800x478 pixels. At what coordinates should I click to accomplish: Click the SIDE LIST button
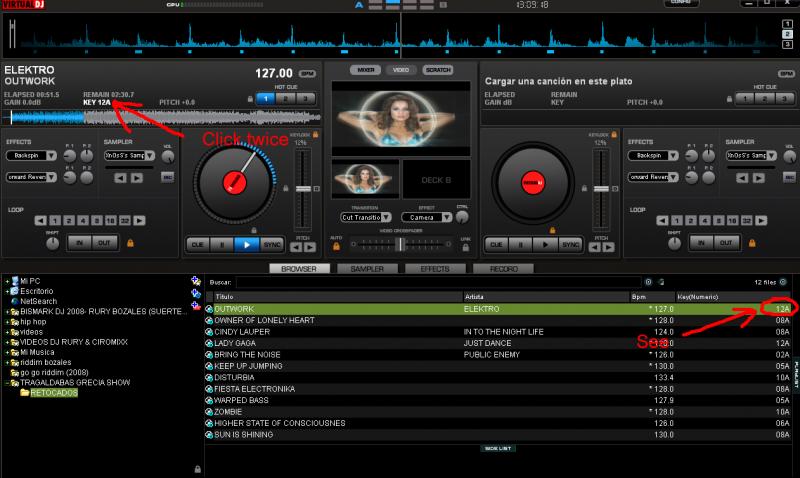[498, 448]
